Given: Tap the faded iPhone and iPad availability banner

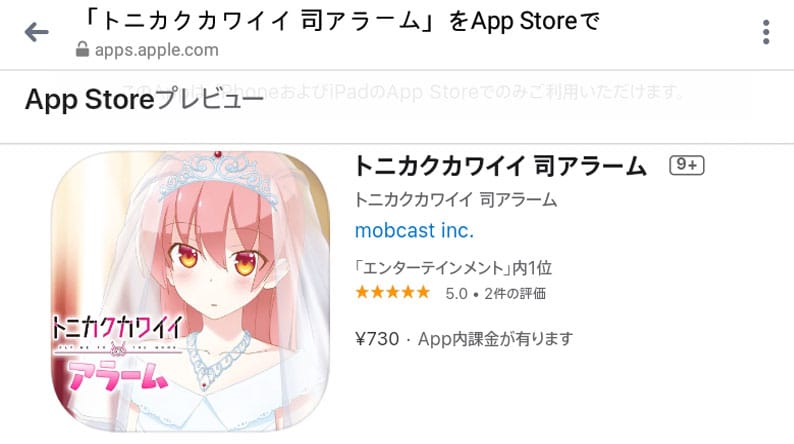Looking at the screenshot, I should coord(405,92).
